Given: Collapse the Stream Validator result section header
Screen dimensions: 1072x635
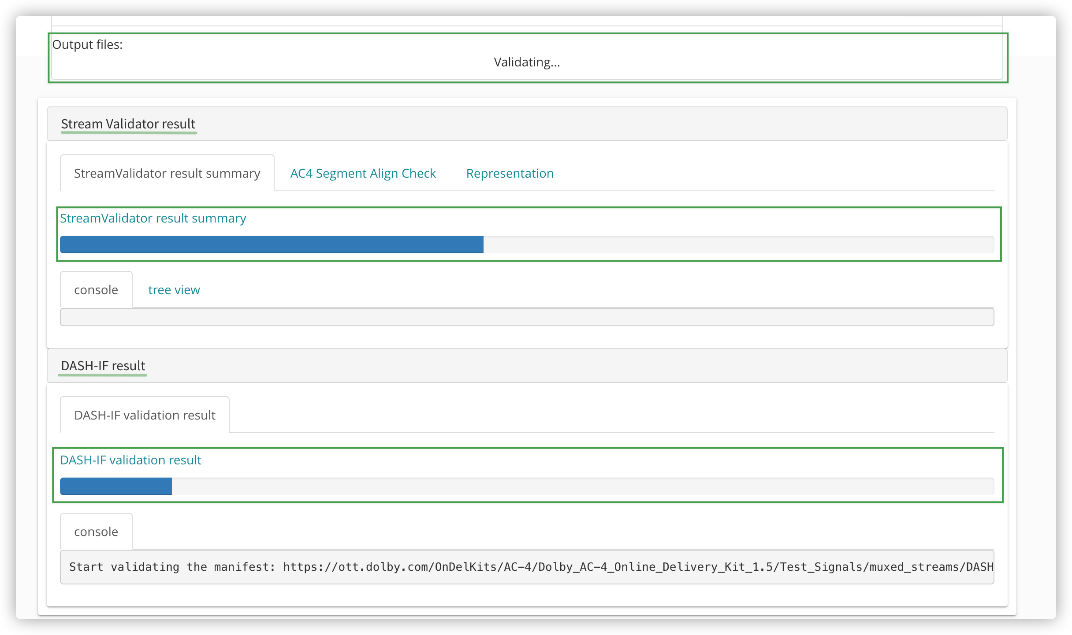Looking at the screenshot, I should [128, 124].
